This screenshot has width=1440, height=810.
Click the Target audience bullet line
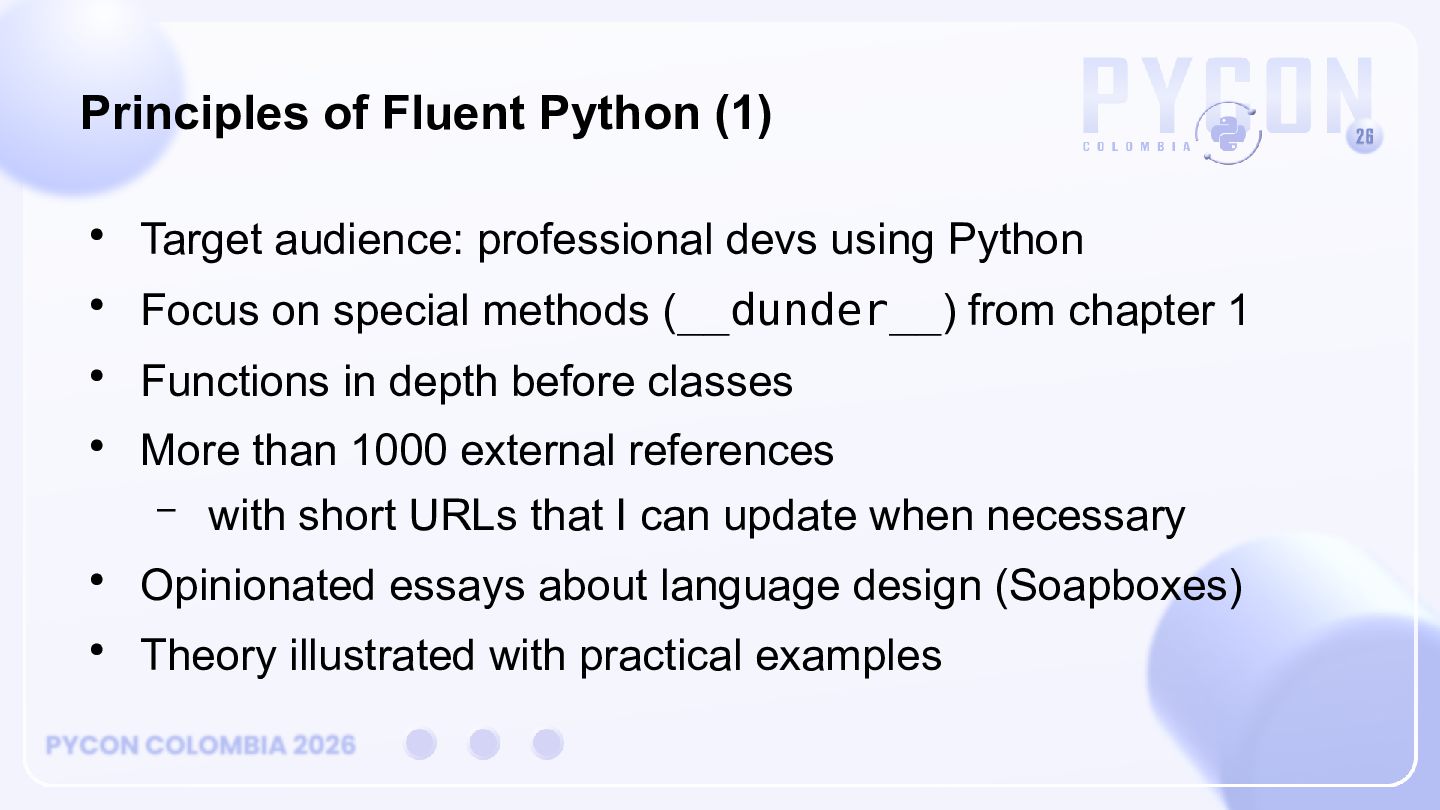click(612, 240)
